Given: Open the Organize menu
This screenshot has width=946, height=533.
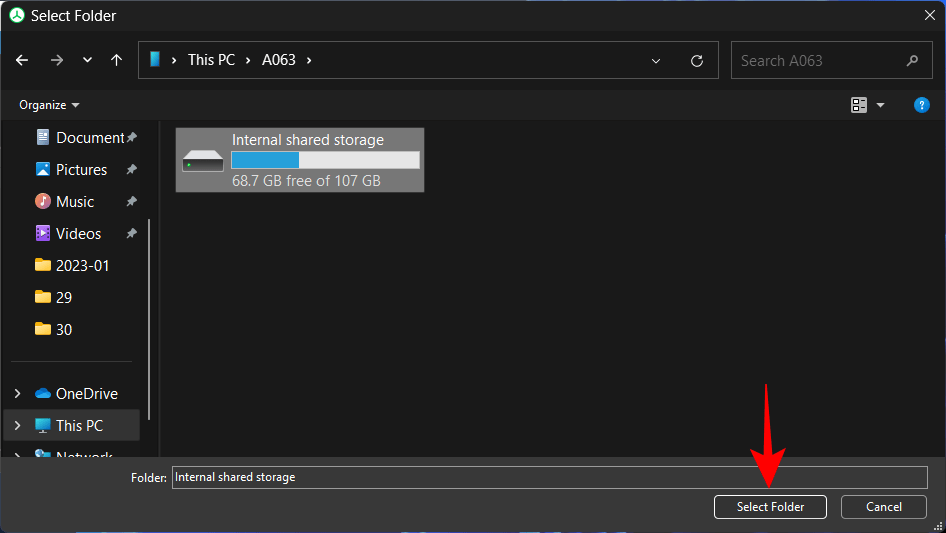Looking at the screenshot, I should 49,105.
